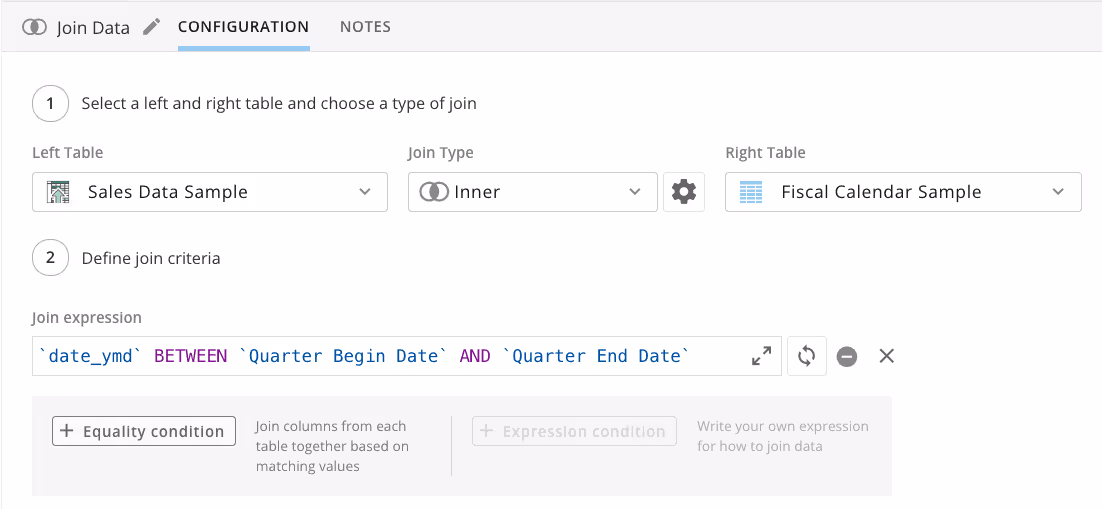Viewport: 1102px width, 509px height.
Task: Click the step 1 circle marker
Action: pyautogui.click(x=50, y=104)
